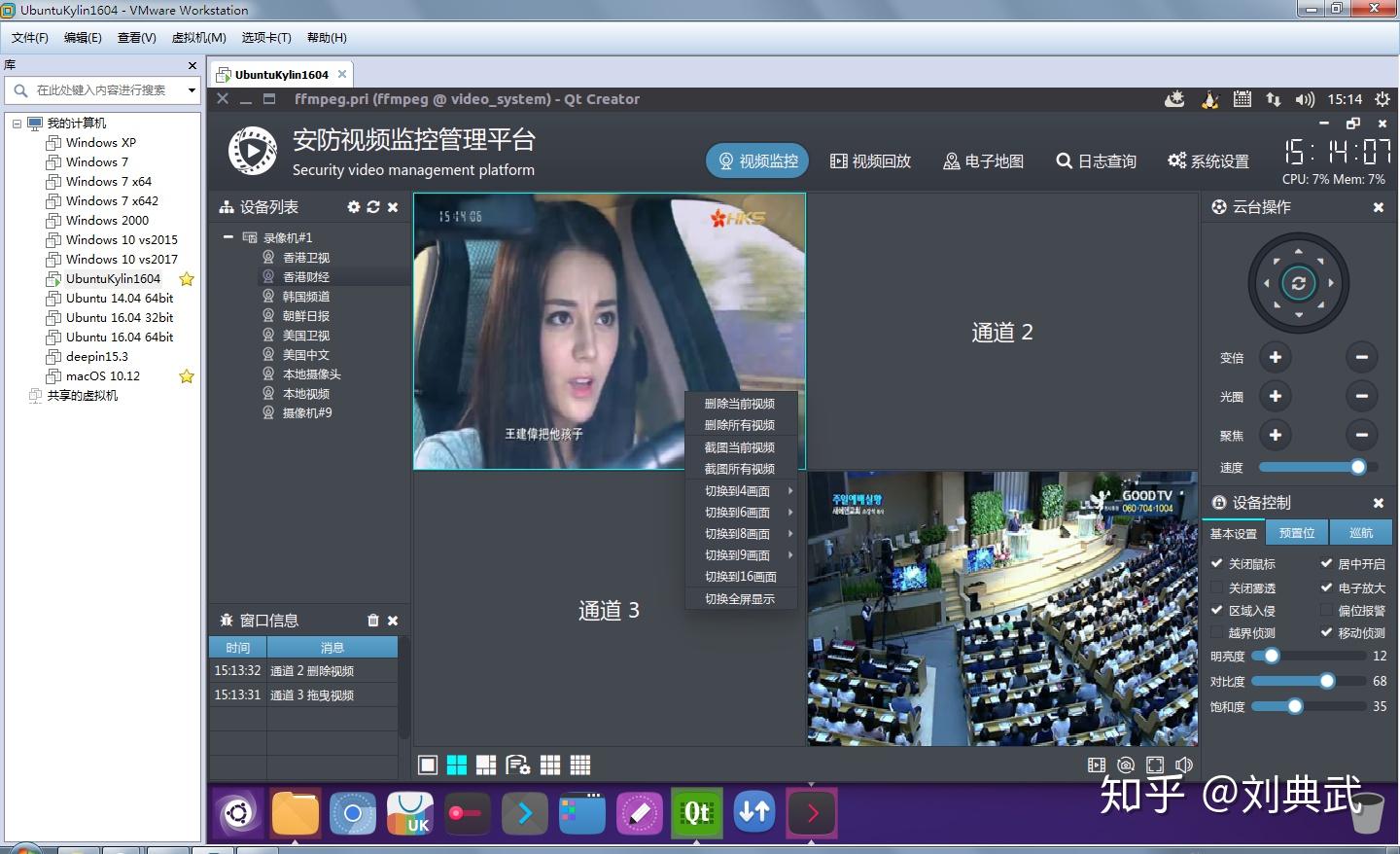This screenshot has height=854, width=1400.
Task: Disable the 移动侦测 checkbox
Action: click(1328, 632)
